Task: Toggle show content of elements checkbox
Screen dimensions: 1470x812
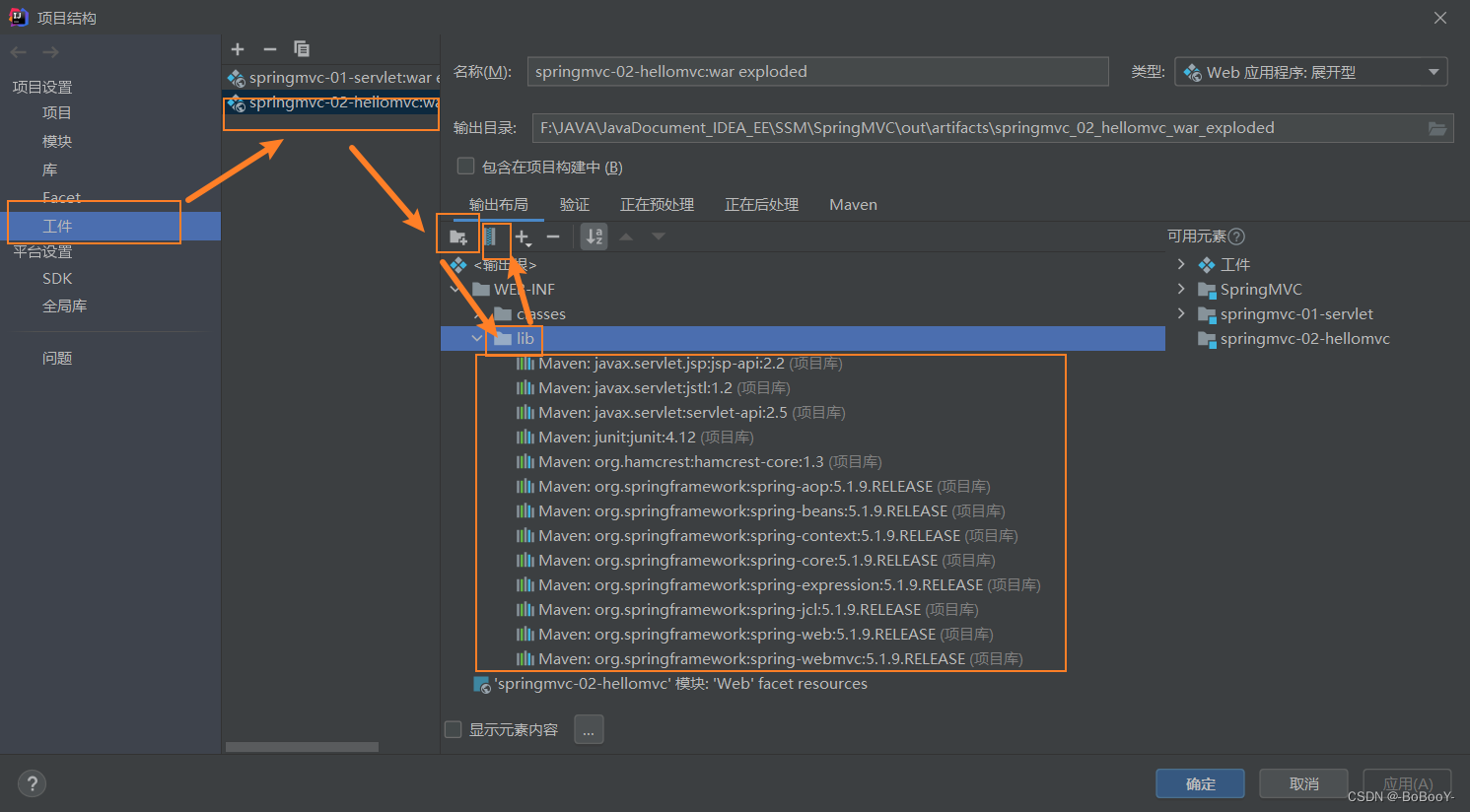Action: click(x=454, y=730)
